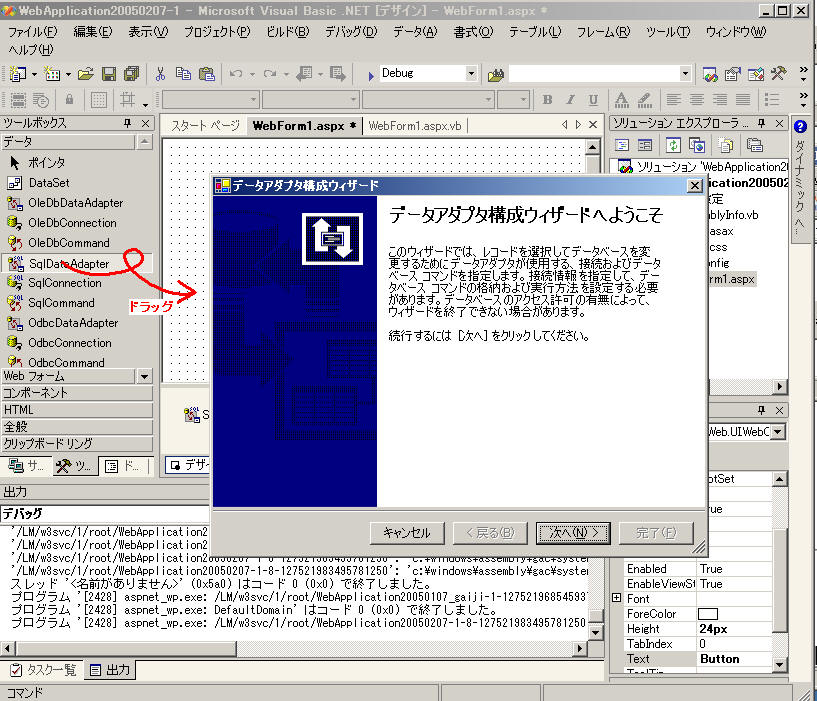Choose OdbcConnection from the toolbox

click(72, 343)
